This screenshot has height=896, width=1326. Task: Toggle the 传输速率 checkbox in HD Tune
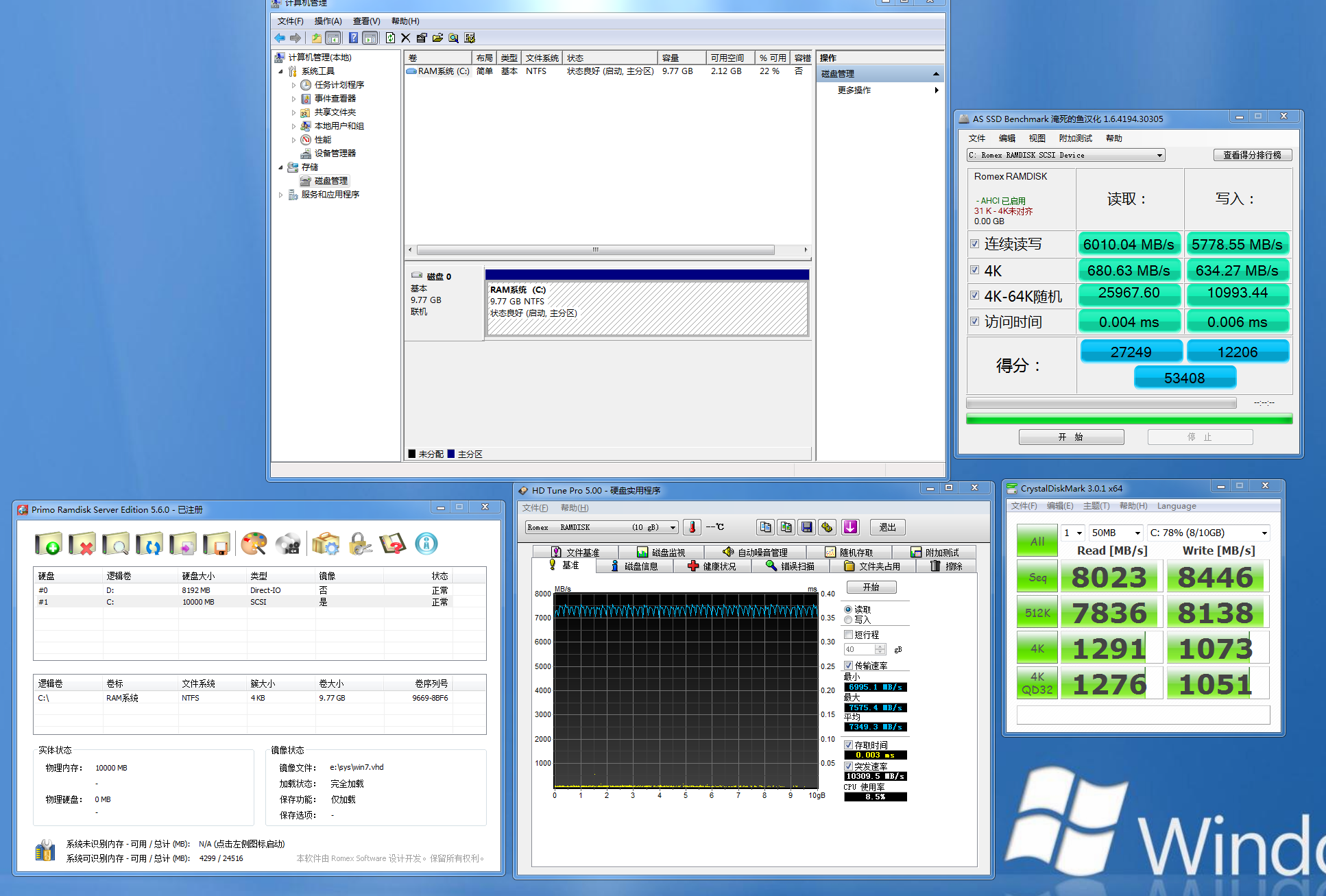coord(848,666)
